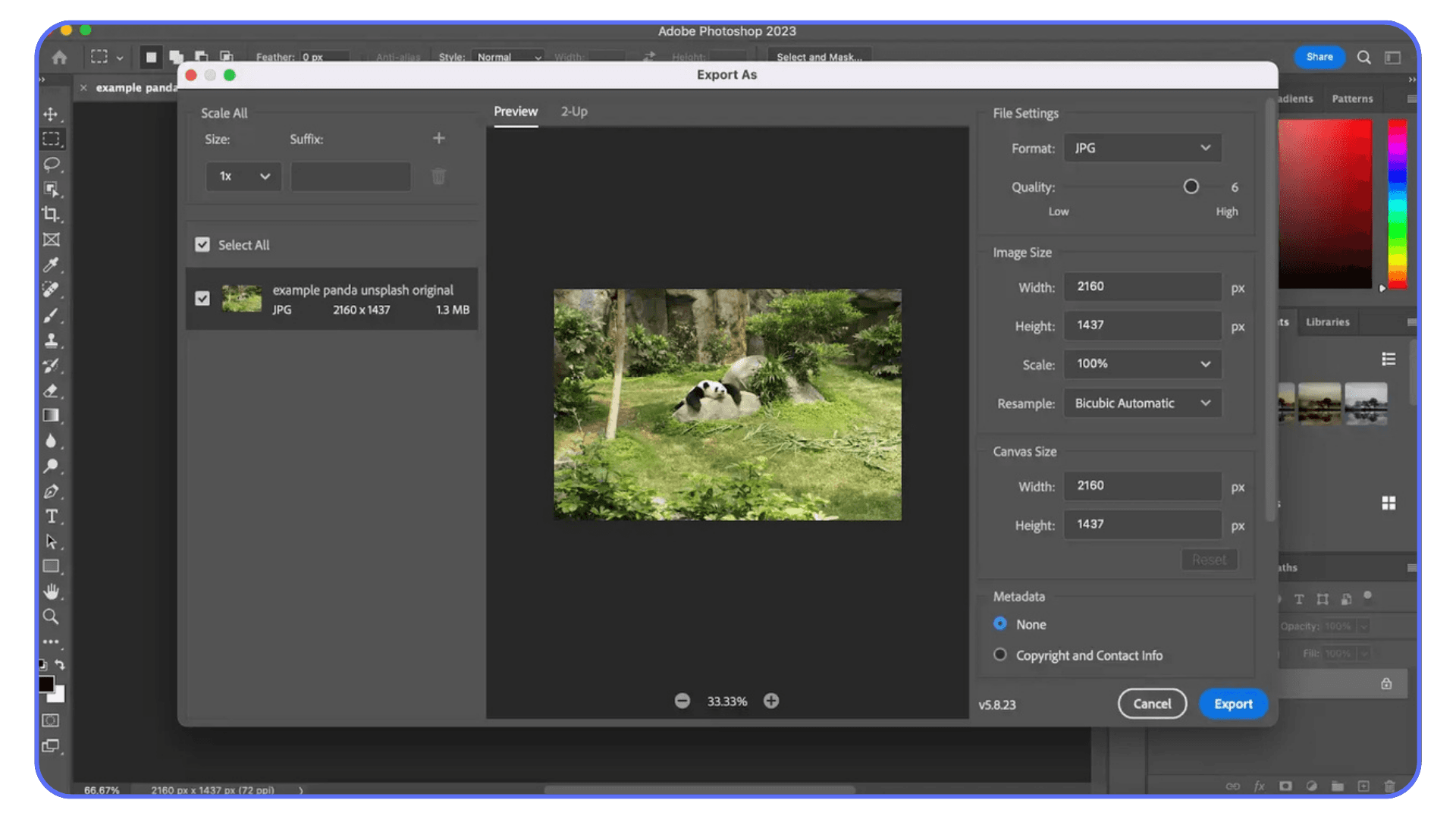The width and height of the screenshot is (1456, 819).
Task: Select the example panda document tab
Action: tap(136, 88)
